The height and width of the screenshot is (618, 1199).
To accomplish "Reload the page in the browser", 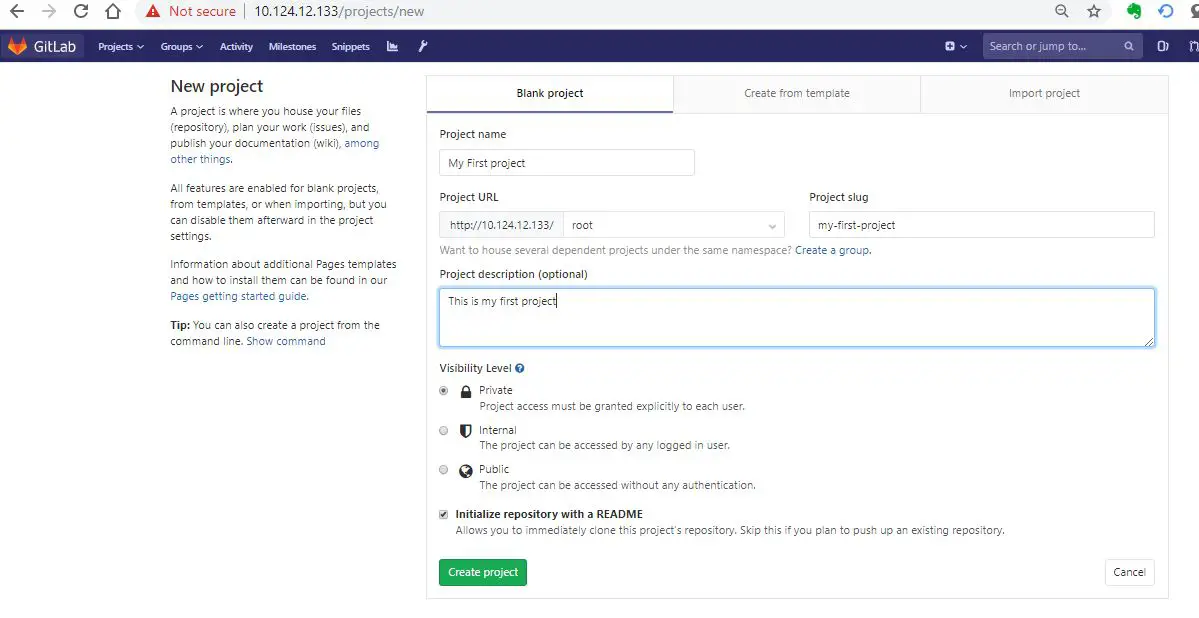I will [81, 12].
